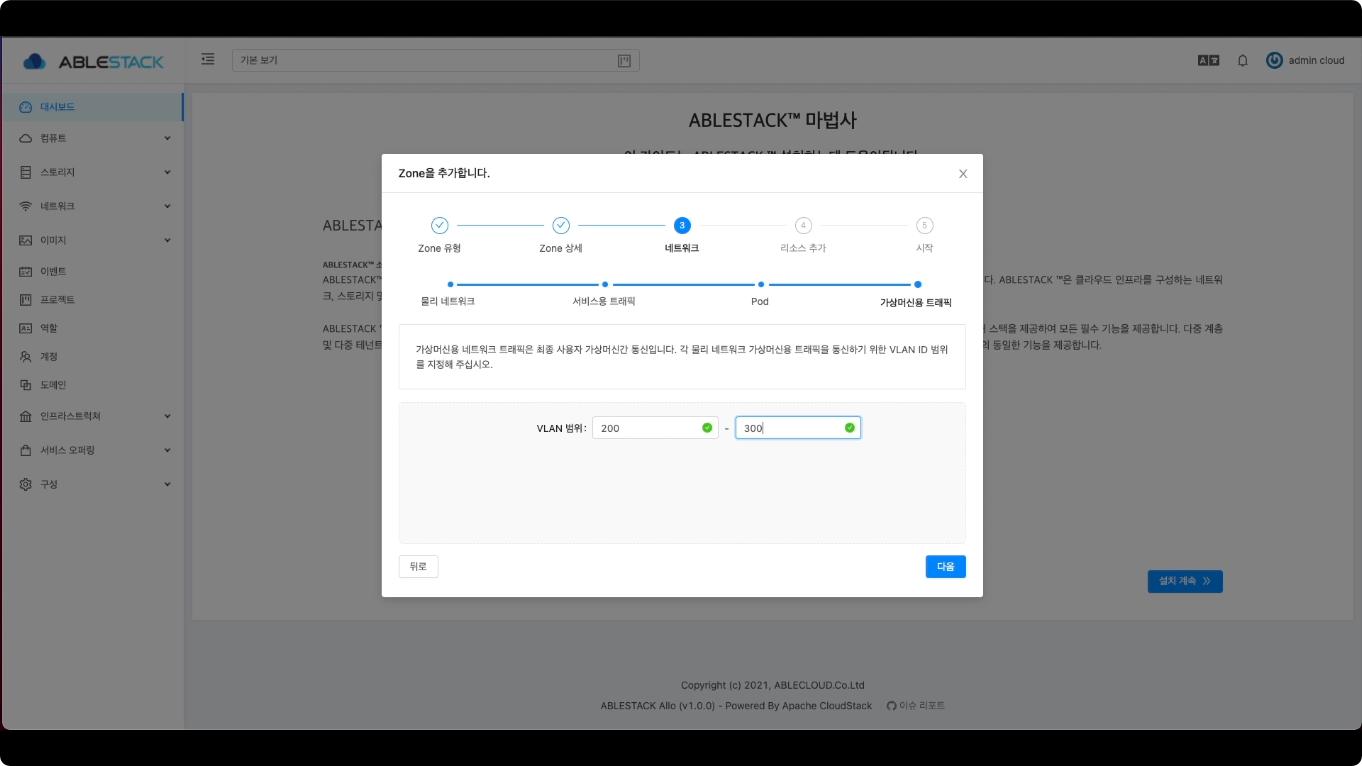Select the 물리 네트워크 sub-step
The width and height of the screenshot is (1362, 766).
click(448, 301)
